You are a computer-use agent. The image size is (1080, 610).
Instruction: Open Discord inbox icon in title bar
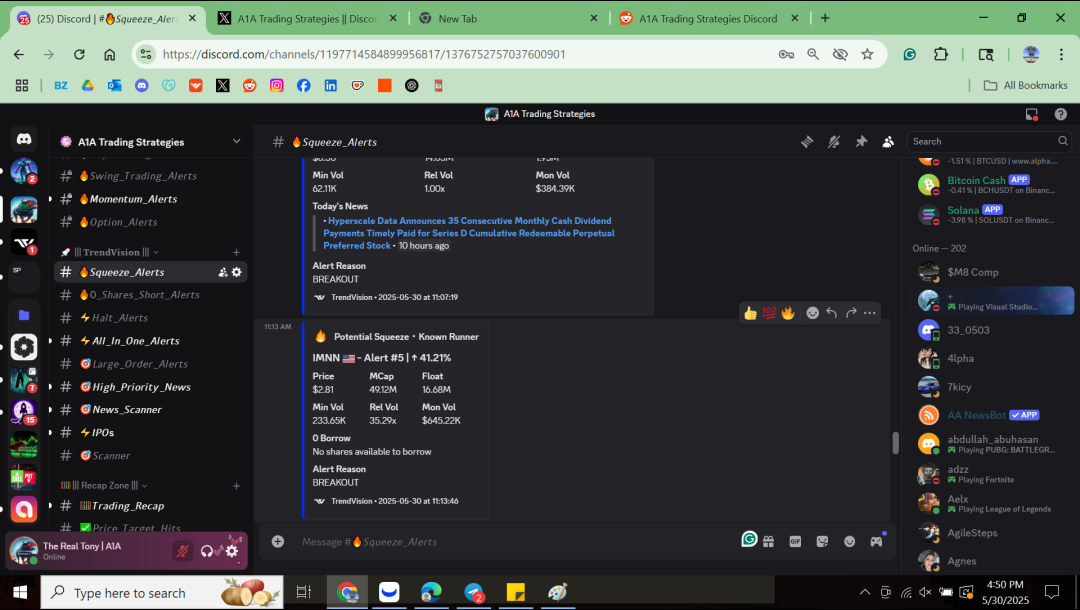click(1031, 114)
